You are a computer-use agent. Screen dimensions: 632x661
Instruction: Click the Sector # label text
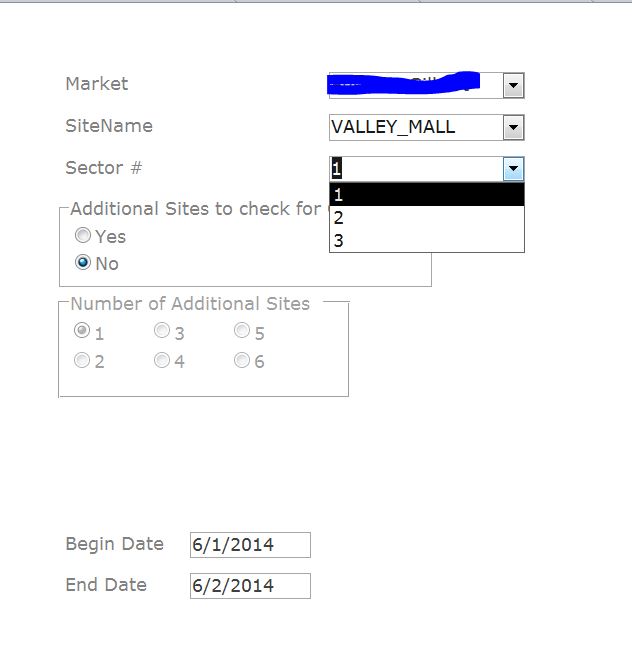click(x=103, y=168)
